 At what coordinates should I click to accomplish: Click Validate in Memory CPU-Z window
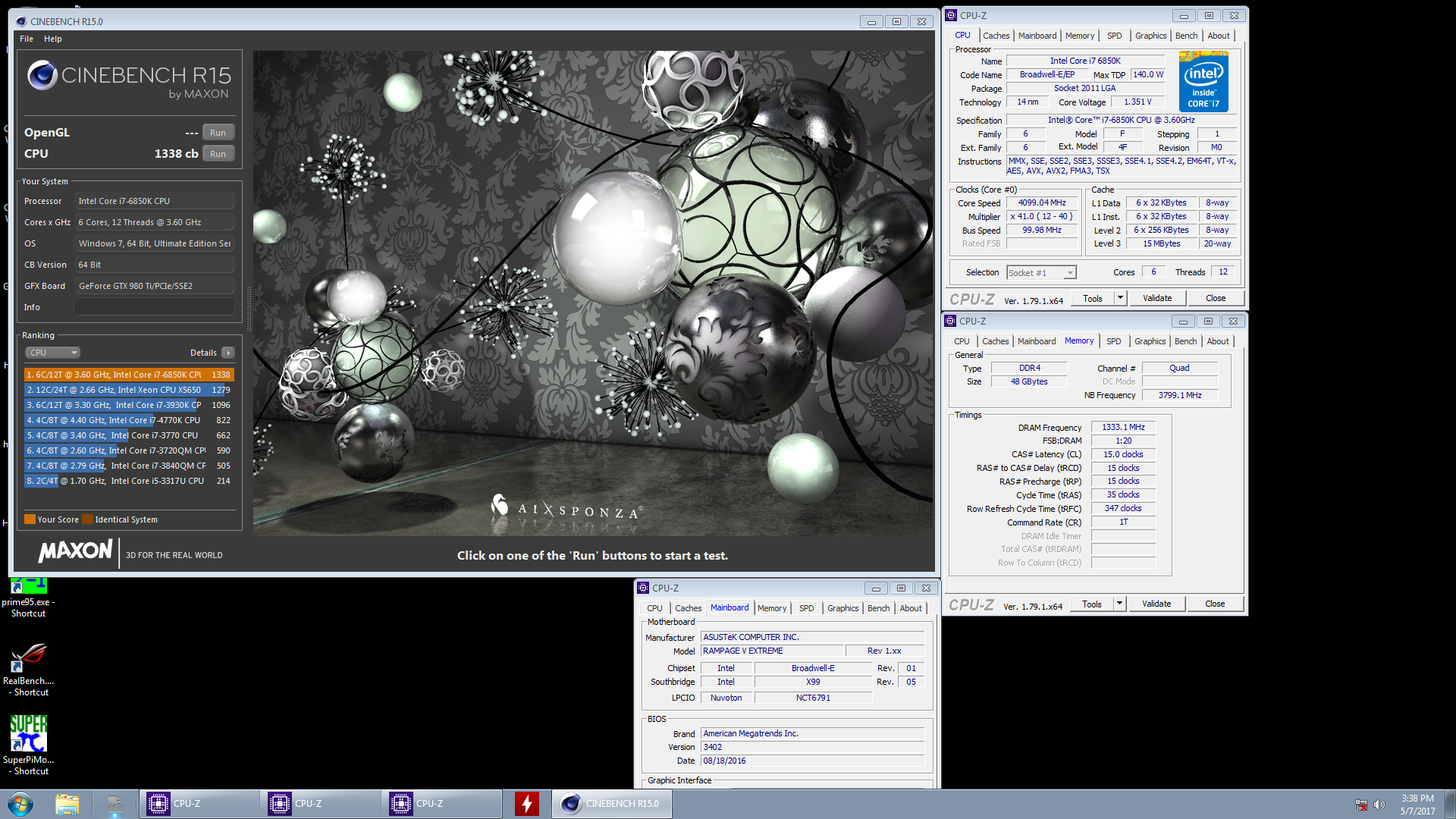[x=1156, y=604]
